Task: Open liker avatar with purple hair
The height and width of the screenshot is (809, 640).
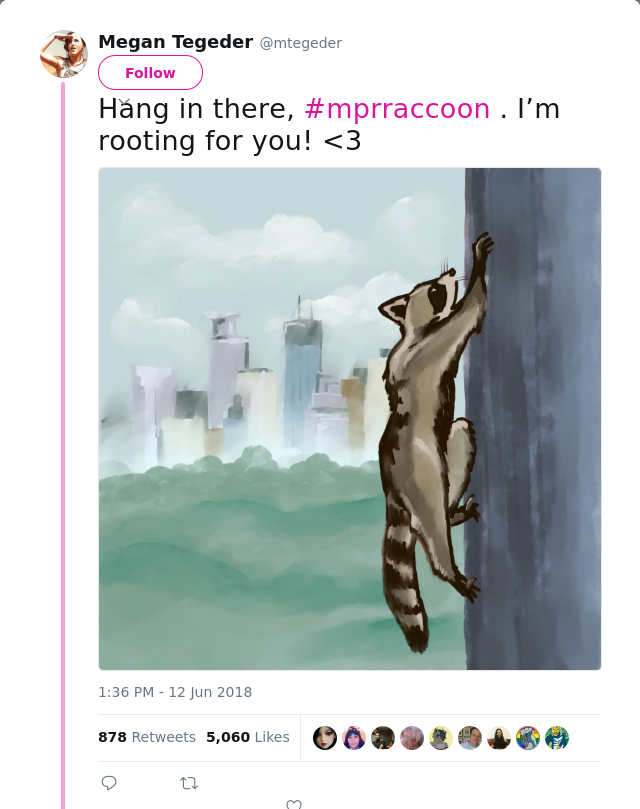Action: [x=354, y=738]
